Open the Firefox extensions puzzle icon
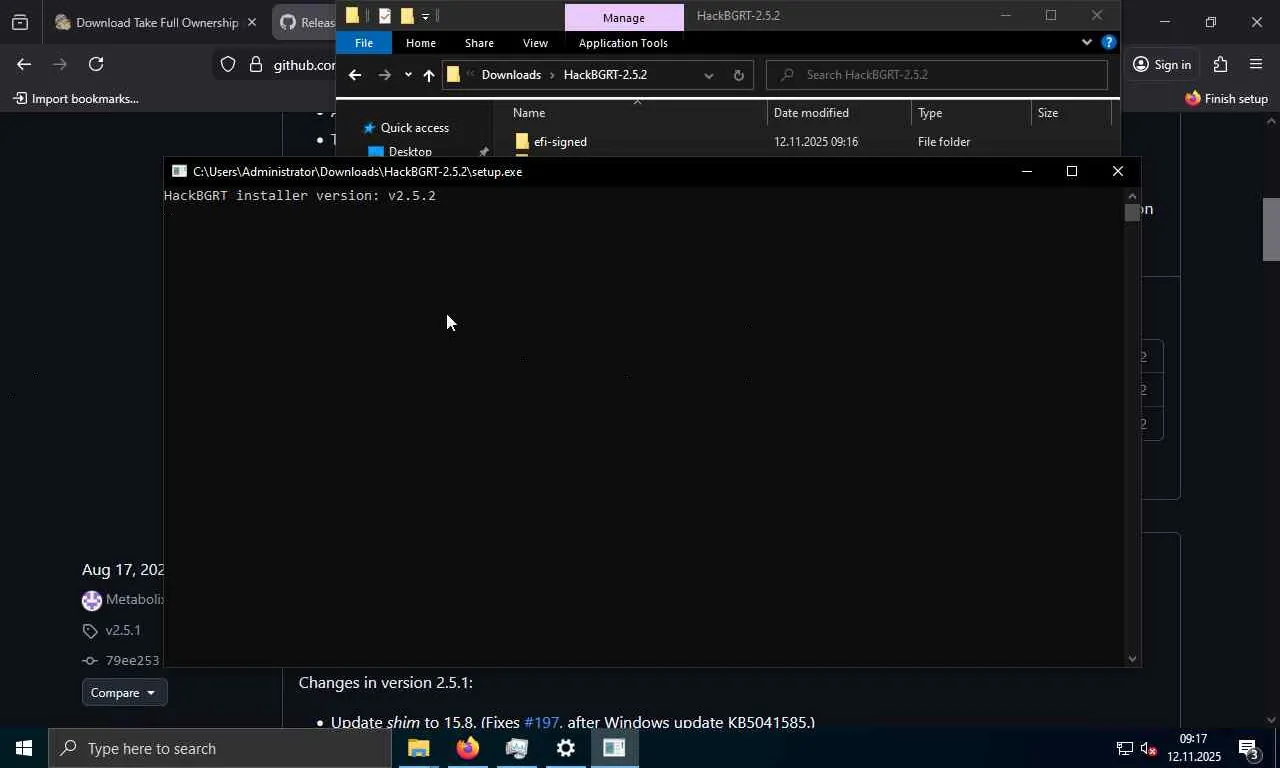The image size is (1280, 768). (x=1220, y=65)
